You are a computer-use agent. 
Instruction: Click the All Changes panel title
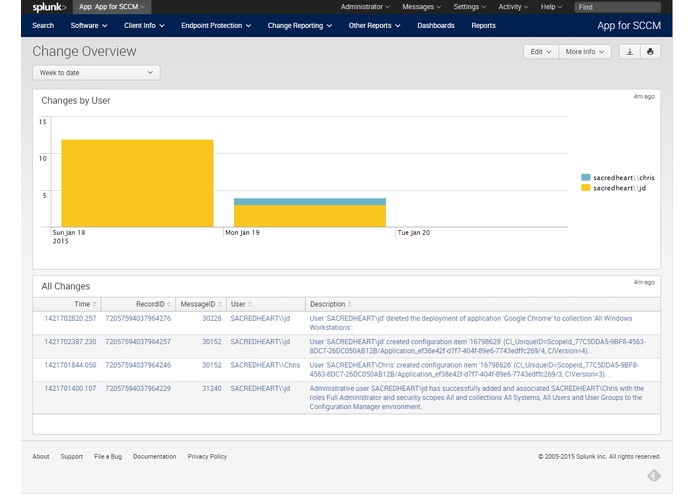click(x=66, y=286)
